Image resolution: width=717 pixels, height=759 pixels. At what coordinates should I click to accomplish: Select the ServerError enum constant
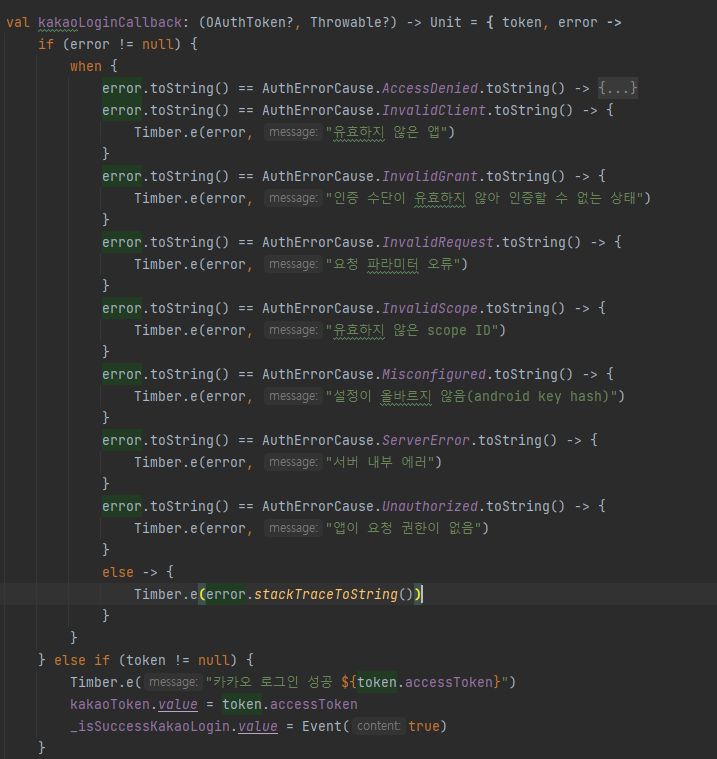click(426, 440)
